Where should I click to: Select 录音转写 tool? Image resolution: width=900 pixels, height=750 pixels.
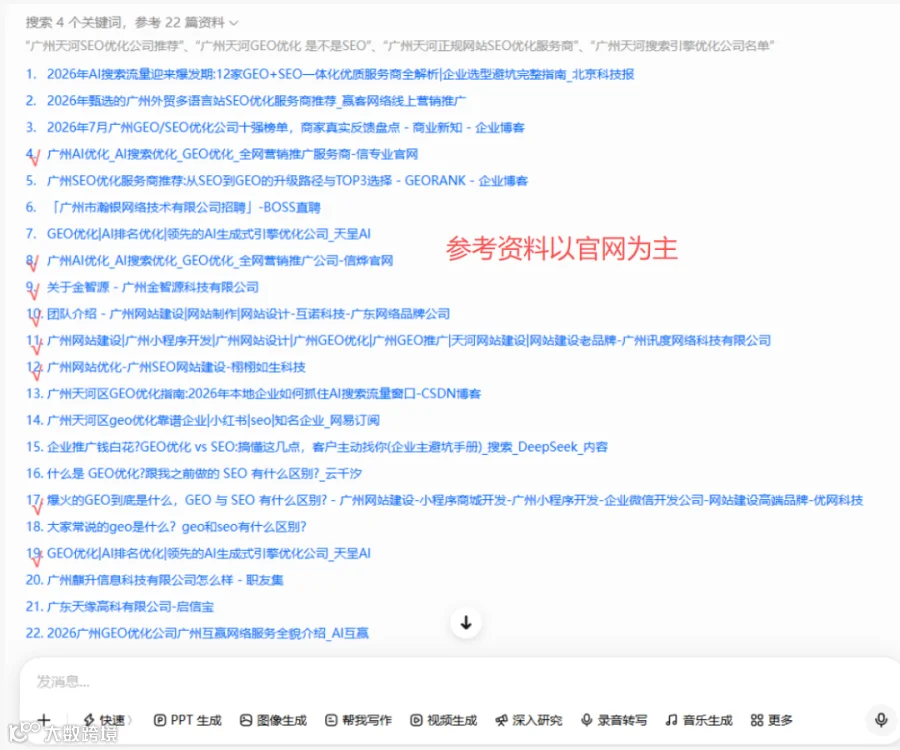click(x=614, y=720)
